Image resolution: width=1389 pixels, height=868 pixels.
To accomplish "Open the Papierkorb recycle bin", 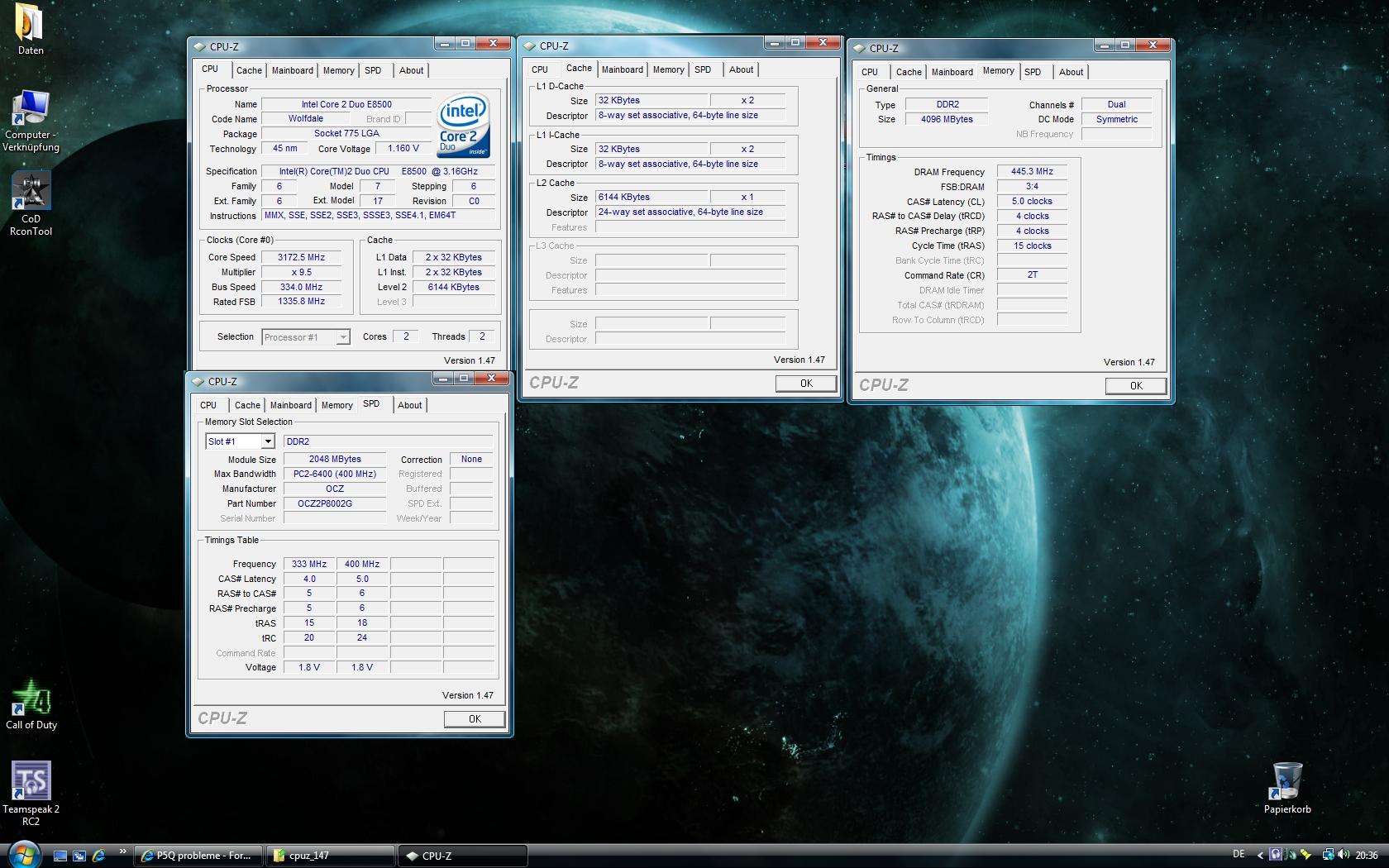I will 1286,781.
